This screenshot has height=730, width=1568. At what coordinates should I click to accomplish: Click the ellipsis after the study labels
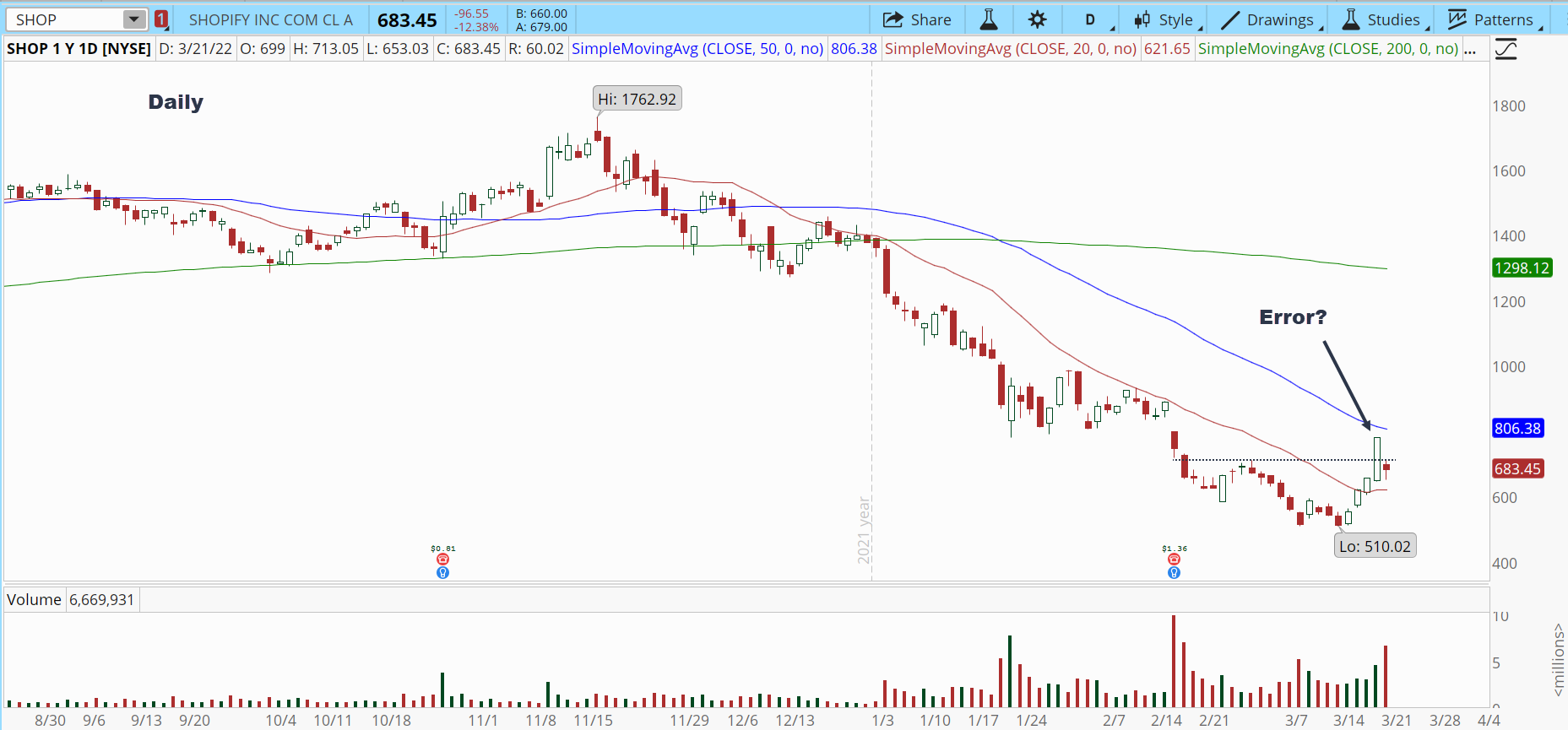click(1470, 49)
